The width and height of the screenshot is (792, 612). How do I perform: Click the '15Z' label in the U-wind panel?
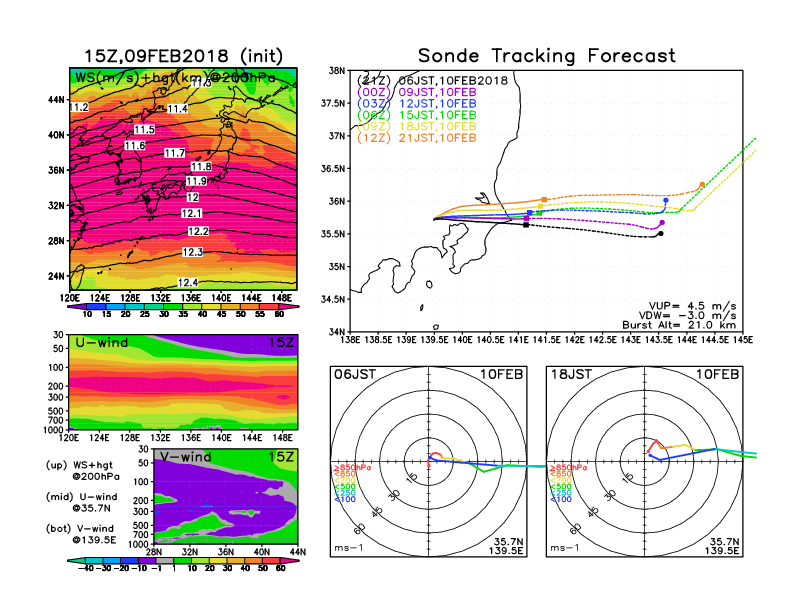pyautogui.click(x=280, y=343)
